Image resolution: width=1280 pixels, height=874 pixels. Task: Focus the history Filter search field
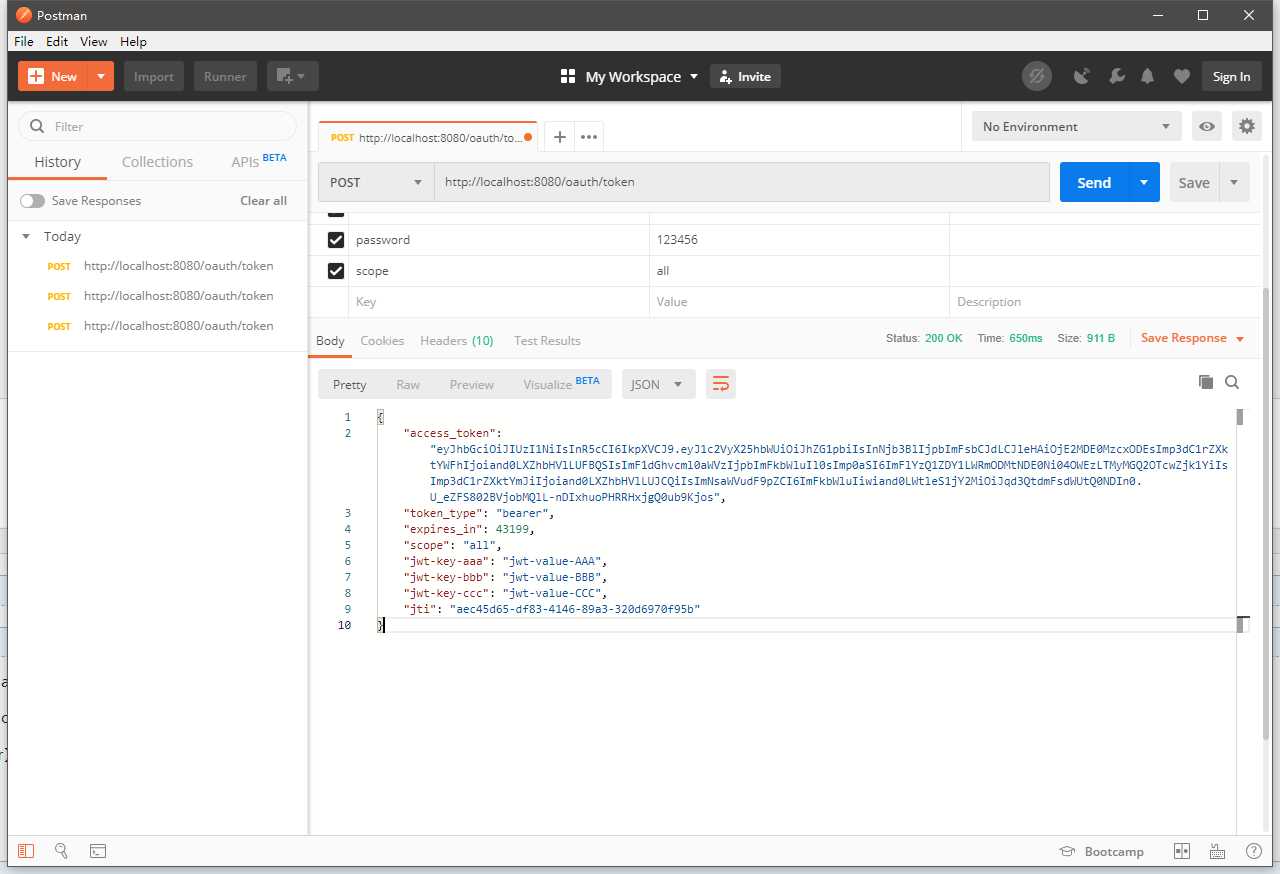point(158,126)
